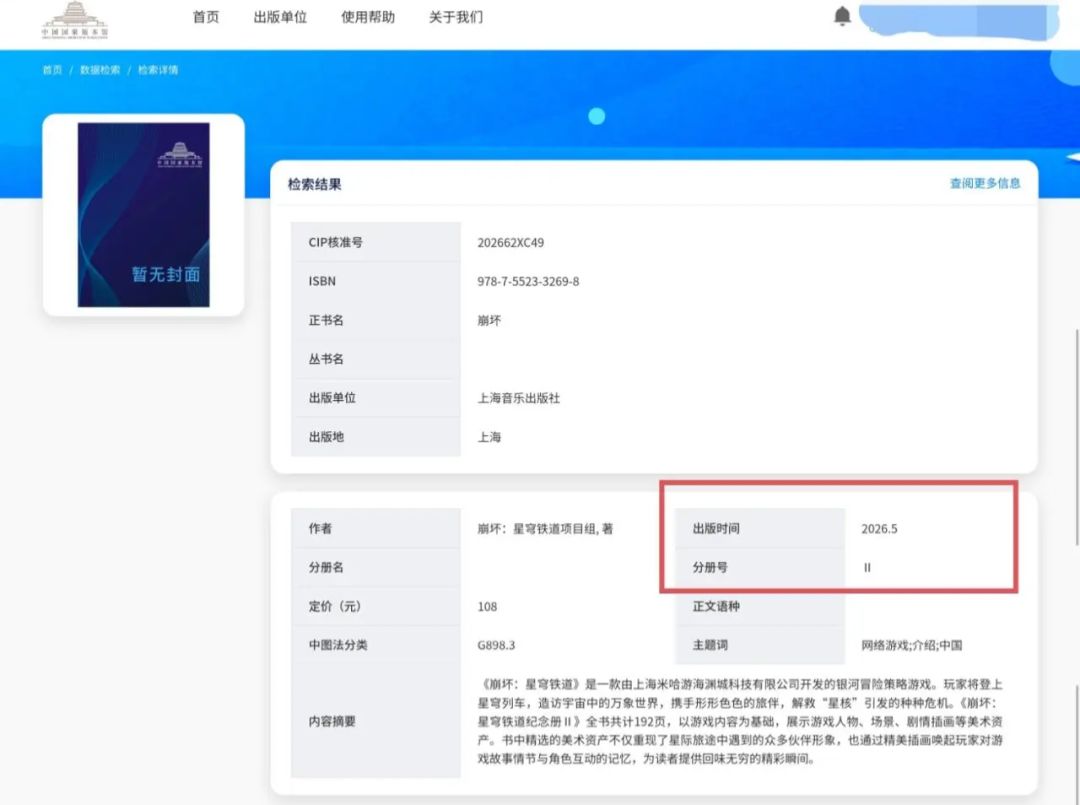
Task: Click the 查阅更多信息 link
Action: [985, 183]
